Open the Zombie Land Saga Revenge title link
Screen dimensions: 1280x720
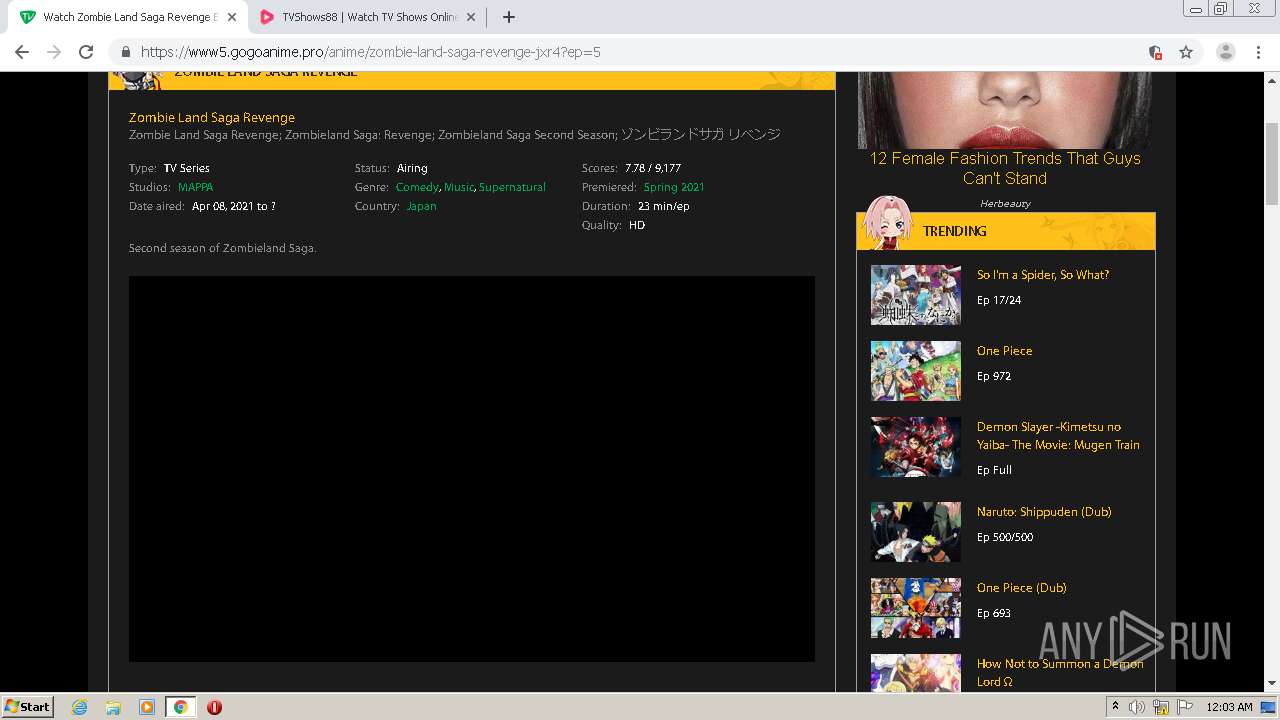[212, 117]
